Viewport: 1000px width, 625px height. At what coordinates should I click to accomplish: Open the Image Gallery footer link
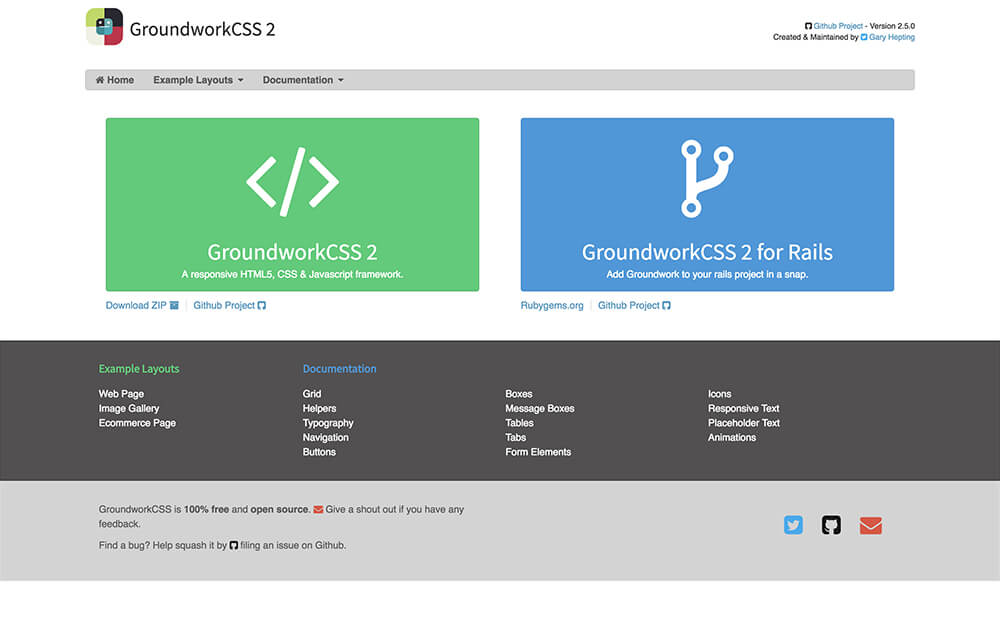[129, 408]
